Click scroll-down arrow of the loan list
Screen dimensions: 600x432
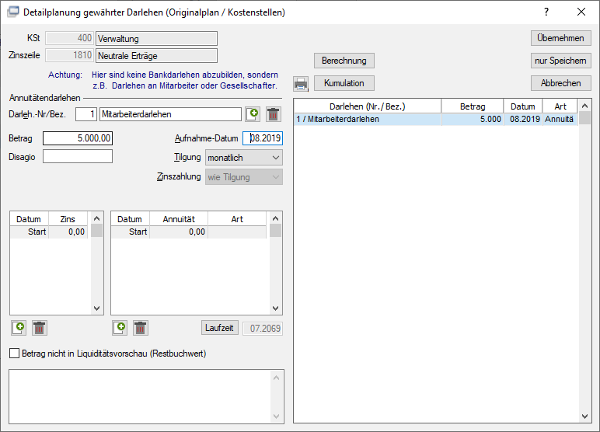pyautogui.click(x=584, y=416)
